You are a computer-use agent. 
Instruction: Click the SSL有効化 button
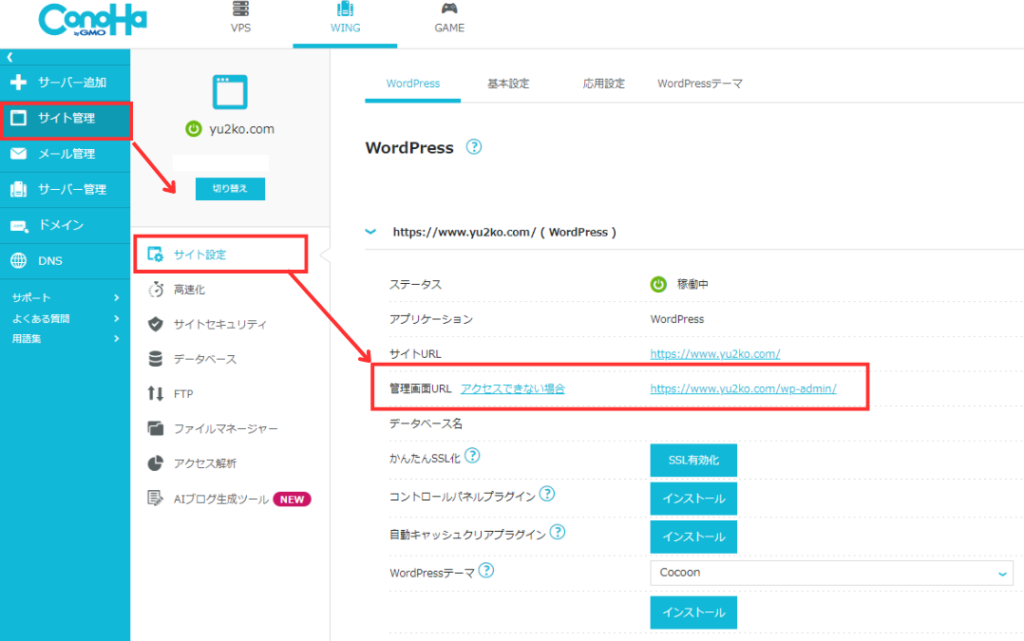coord(694,460)
